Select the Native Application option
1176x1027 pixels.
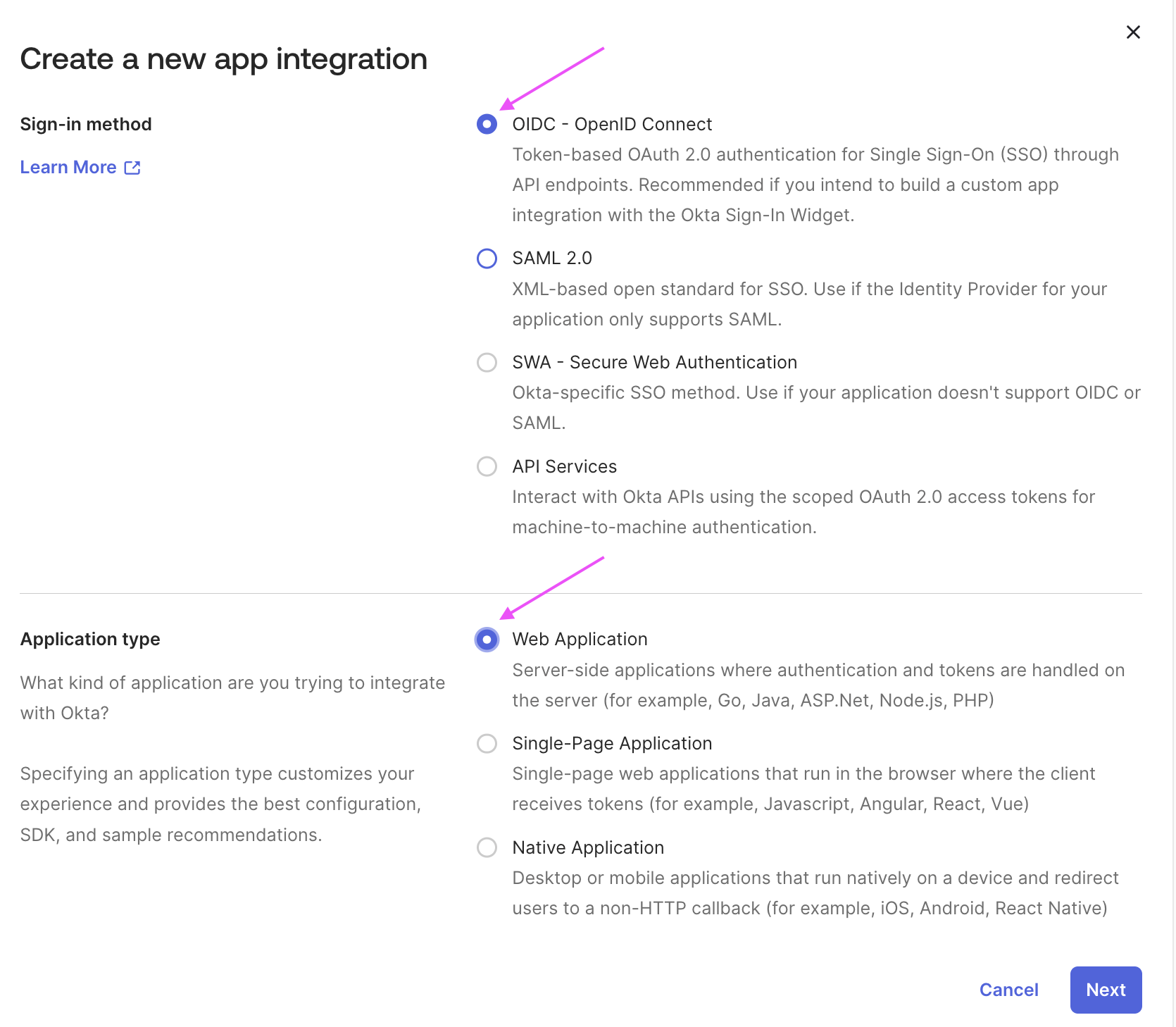point(487,848)
